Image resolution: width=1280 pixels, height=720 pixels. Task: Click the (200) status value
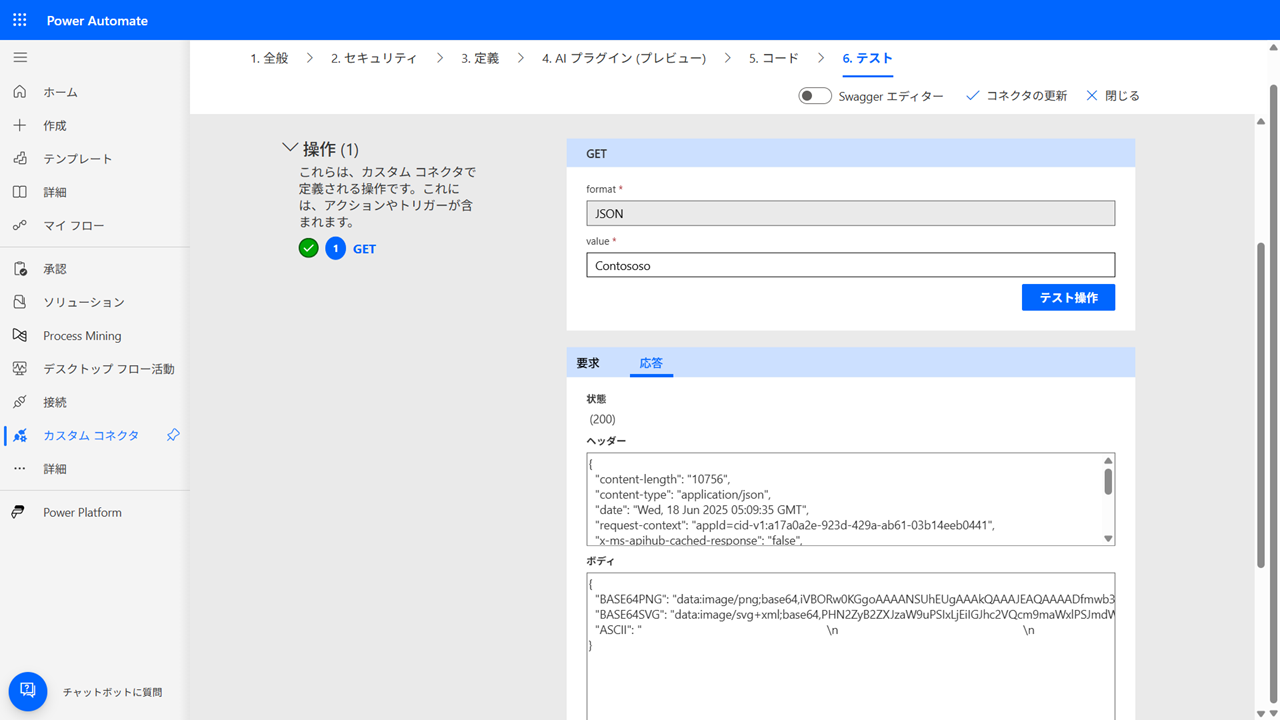click(603, 420)
